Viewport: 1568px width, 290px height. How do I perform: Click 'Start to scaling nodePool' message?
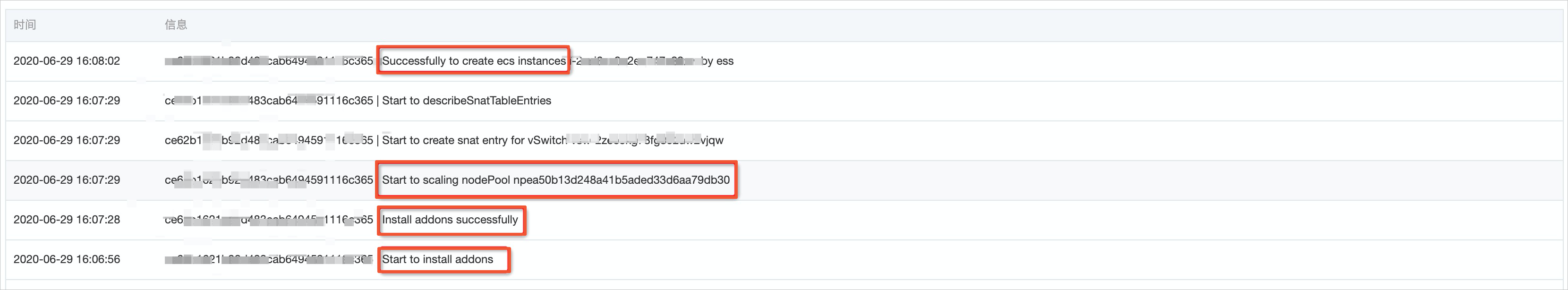[x=446, y=180]
